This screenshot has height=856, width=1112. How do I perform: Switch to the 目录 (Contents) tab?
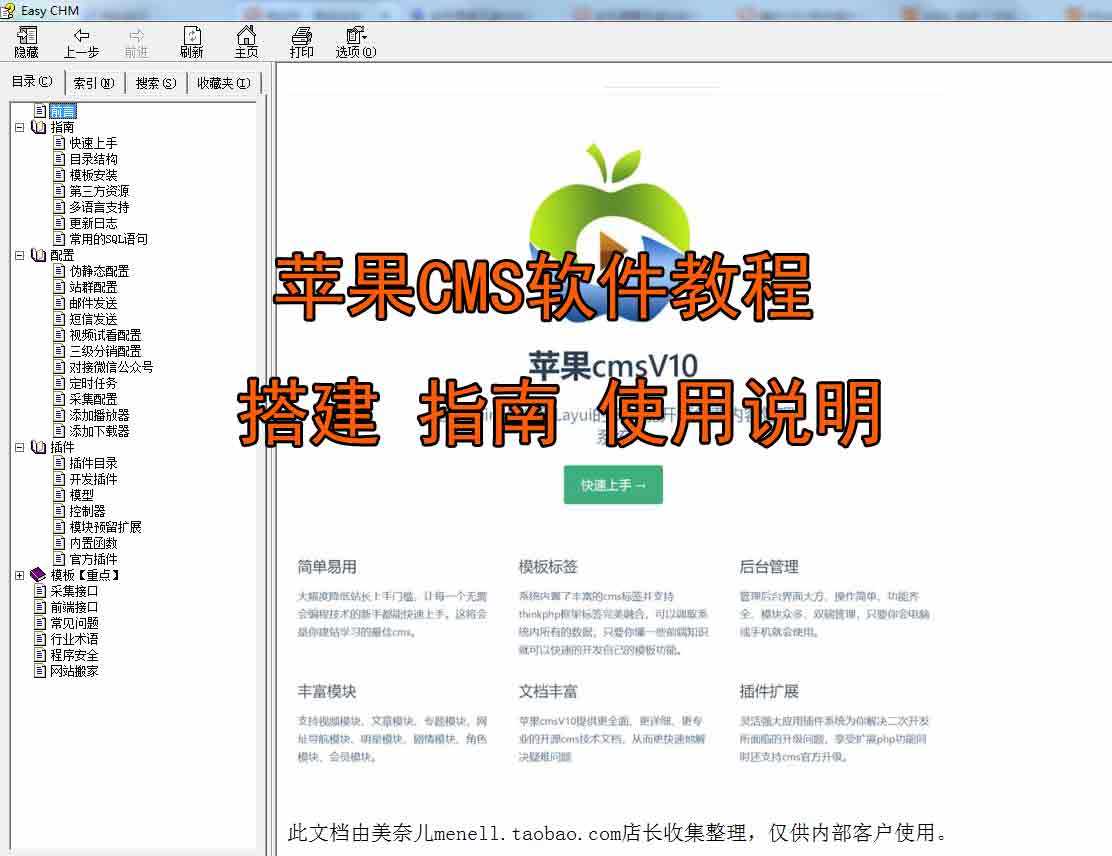coord(32,82)
